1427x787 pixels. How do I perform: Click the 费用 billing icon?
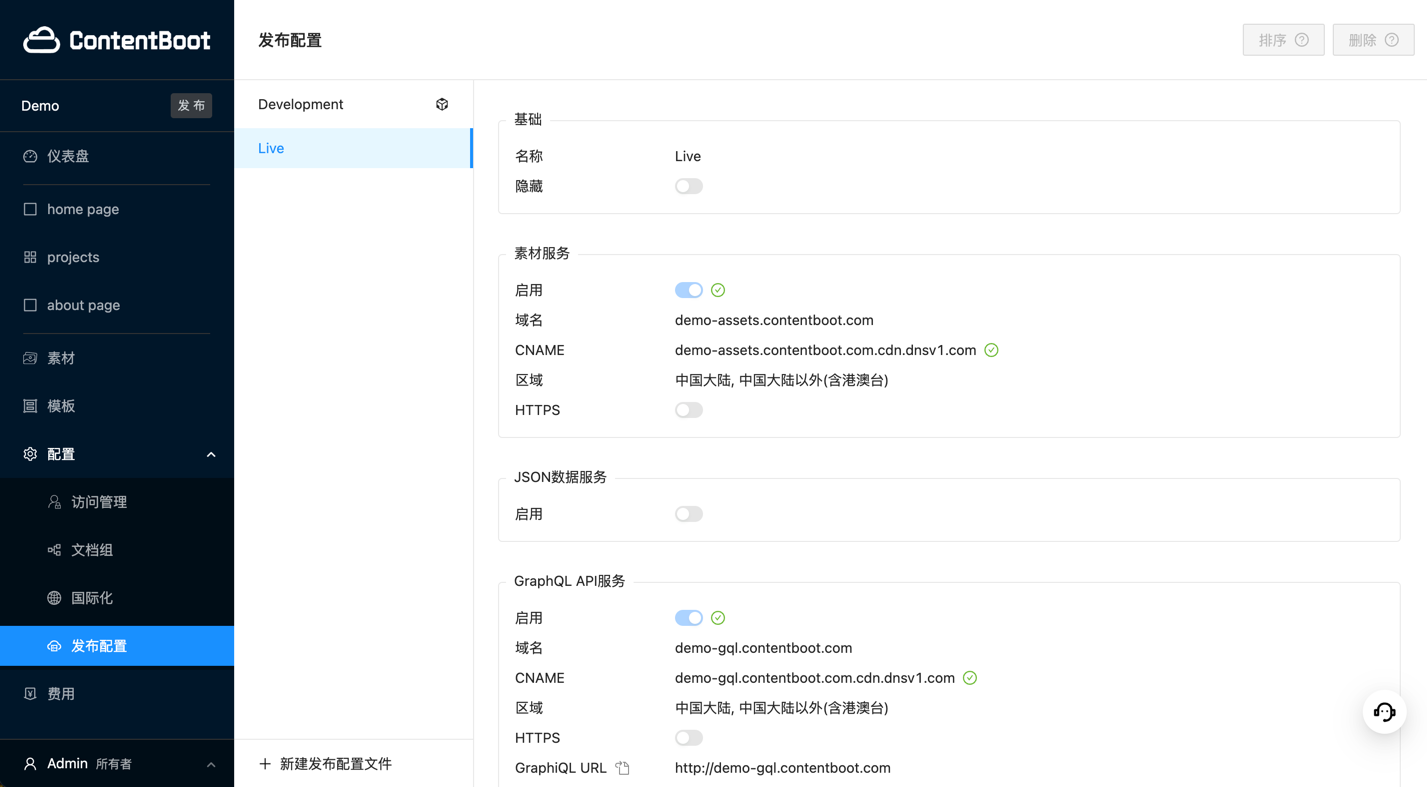click(x=30, y=693)
